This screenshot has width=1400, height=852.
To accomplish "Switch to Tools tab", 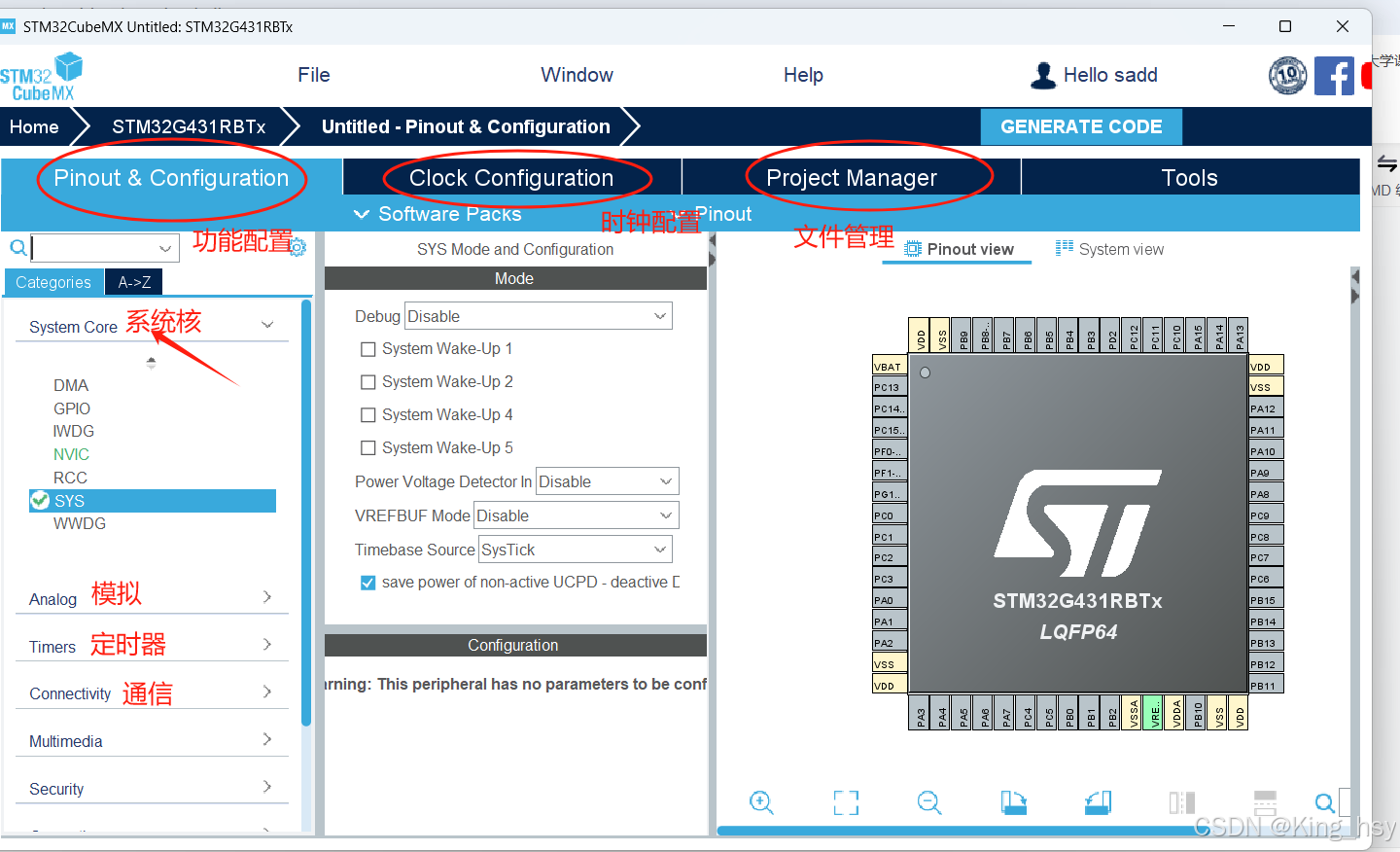I will tap(1190, 177).
